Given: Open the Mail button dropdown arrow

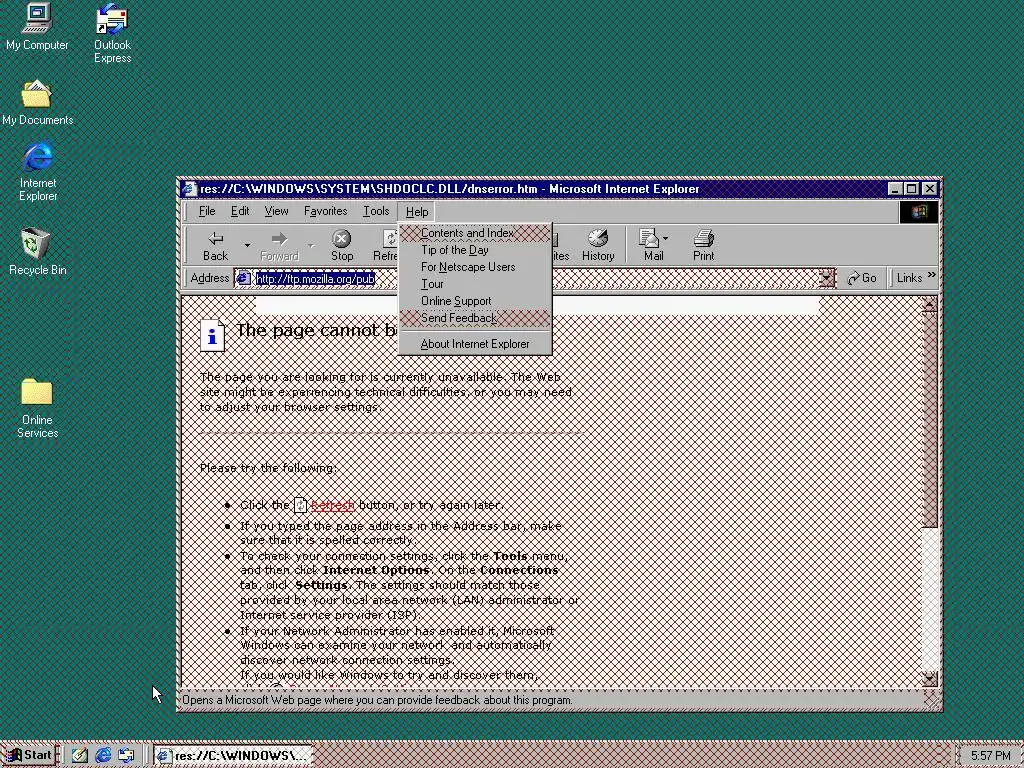Looking at the screenshot, I should [x=665, y=239].
